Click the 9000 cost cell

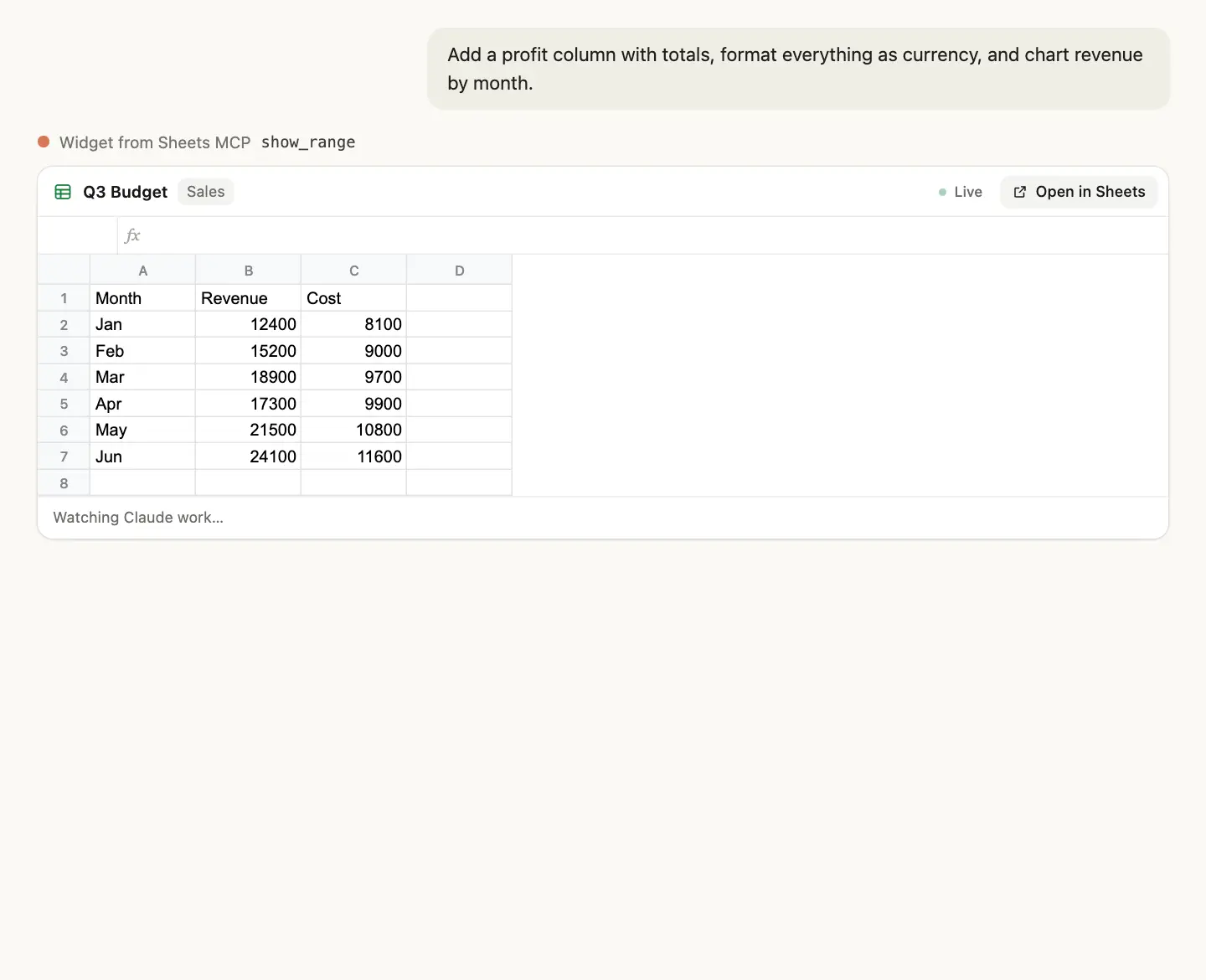(x=354, y=351)
